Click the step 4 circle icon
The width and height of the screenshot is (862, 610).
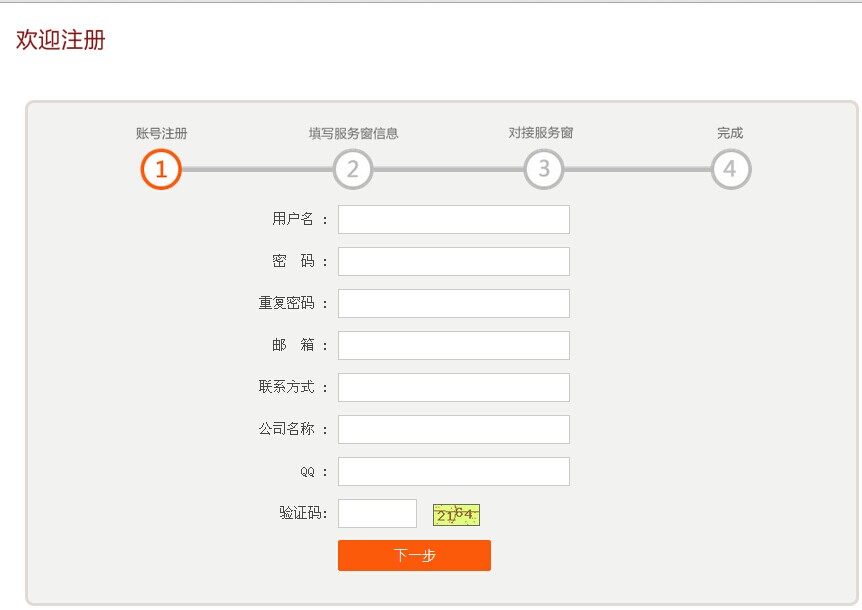click(x=730, y=169)
